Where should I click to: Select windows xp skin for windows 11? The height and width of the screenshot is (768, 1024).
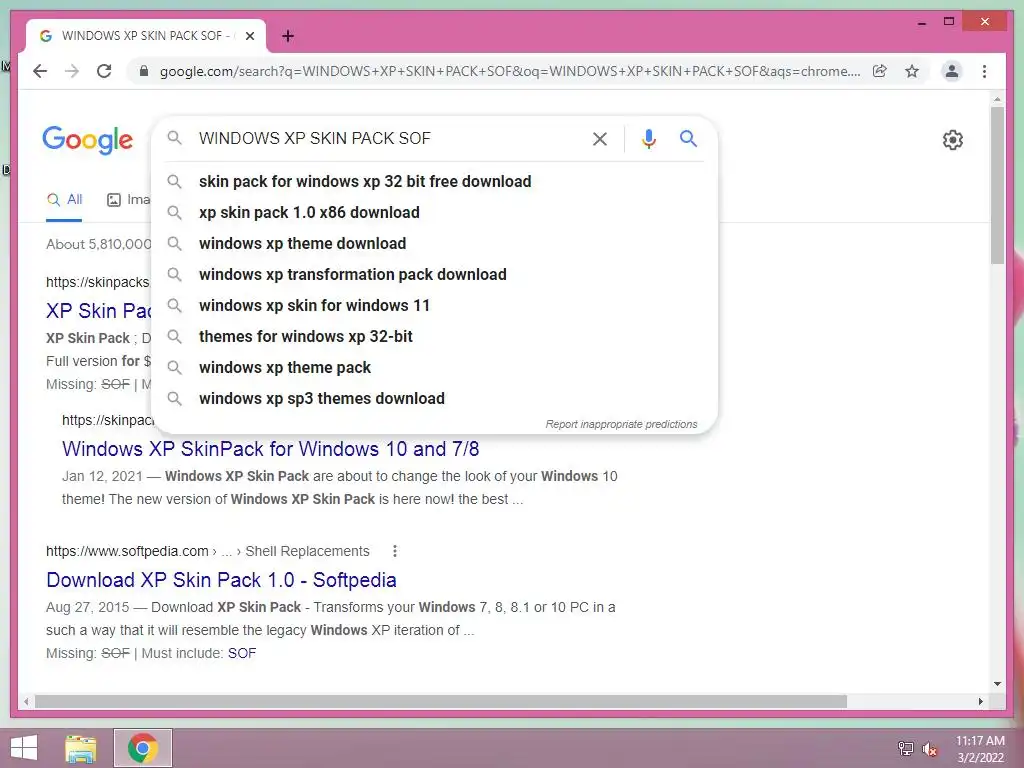pos(434,306)
